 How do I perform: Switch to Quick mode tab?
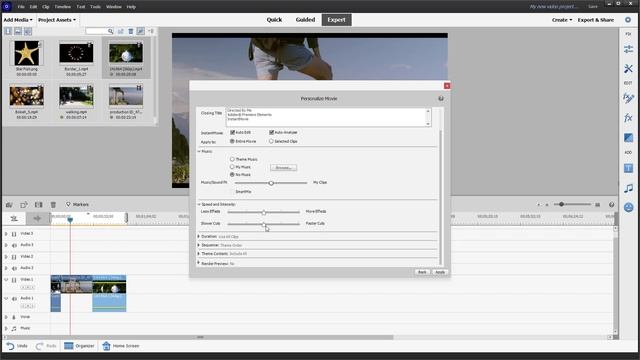pos(274,20)
